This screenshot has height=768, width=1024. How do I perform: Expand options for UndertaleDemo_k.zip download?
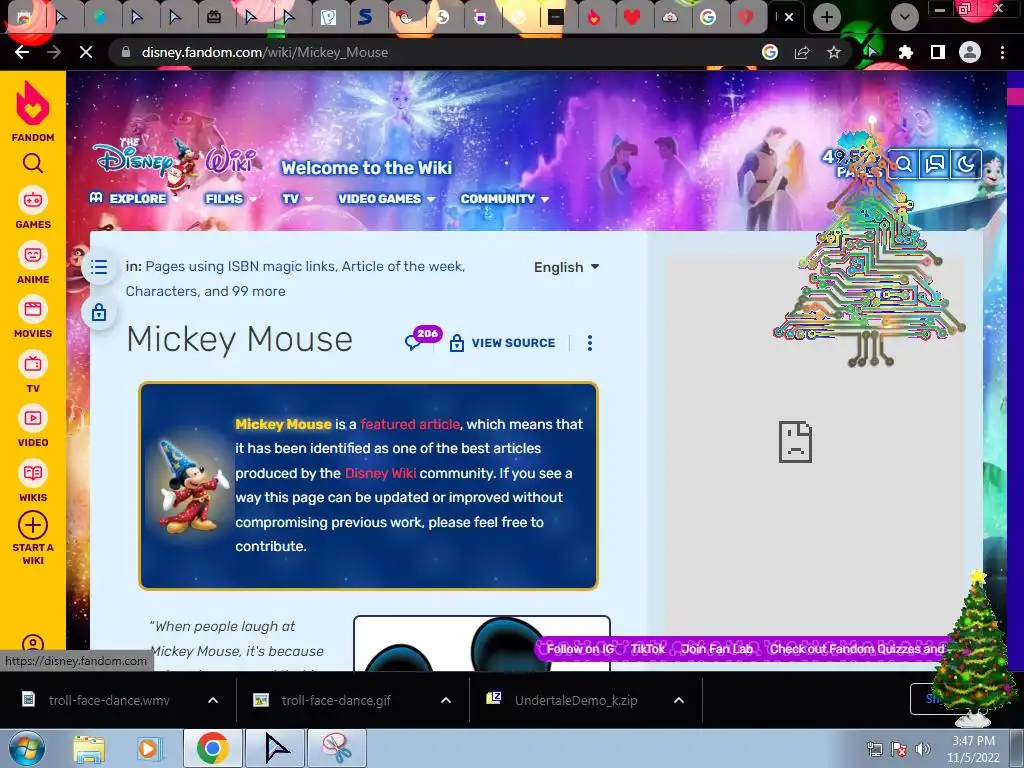(x=679, y=700)
